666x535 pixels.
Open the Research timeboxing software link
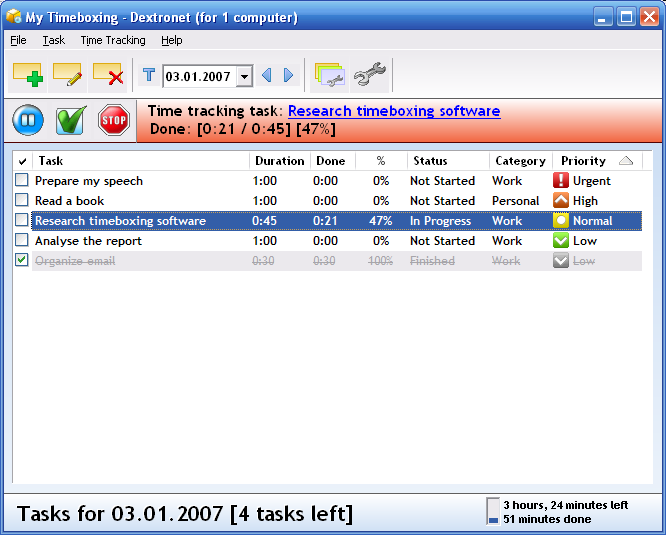[x=394, y=111]
